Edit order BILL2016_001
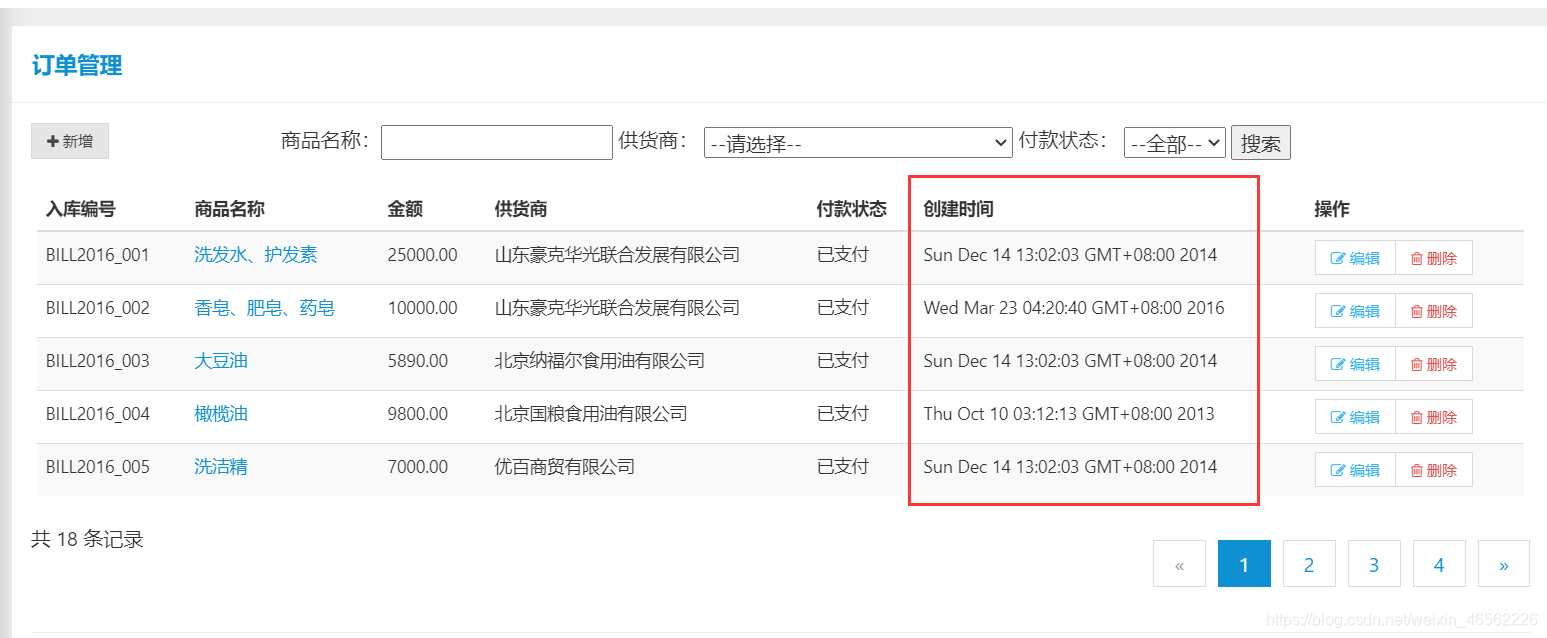The width and height of the screenshot is (1547, 638). [1355, 258]
